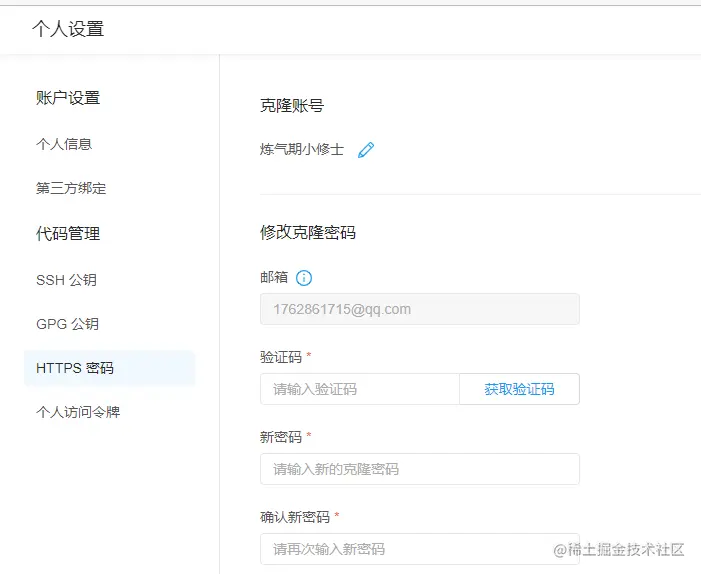
Task: Click the 账户设置 sidebar heading
Action: (x=68, y=98)
